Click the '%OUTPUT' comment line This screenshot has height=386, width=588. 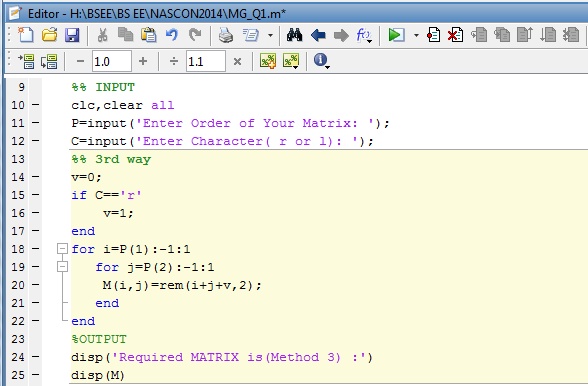pos(99,339)
